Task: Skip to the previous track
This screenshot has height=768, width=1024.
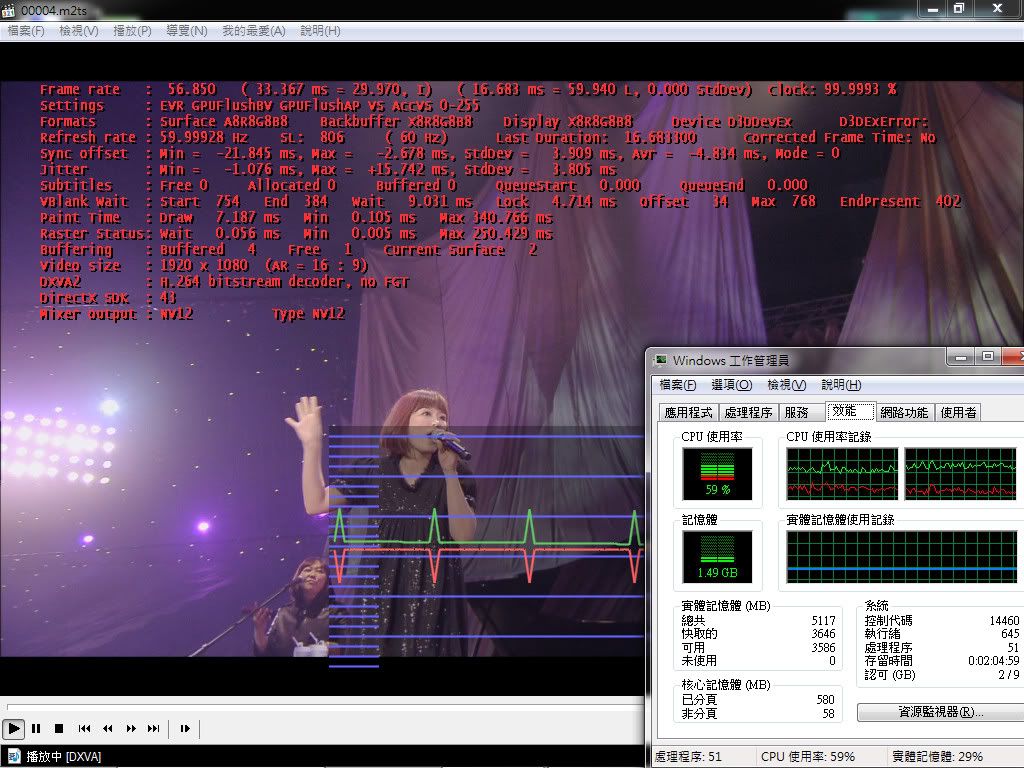Action: [85, 729]
